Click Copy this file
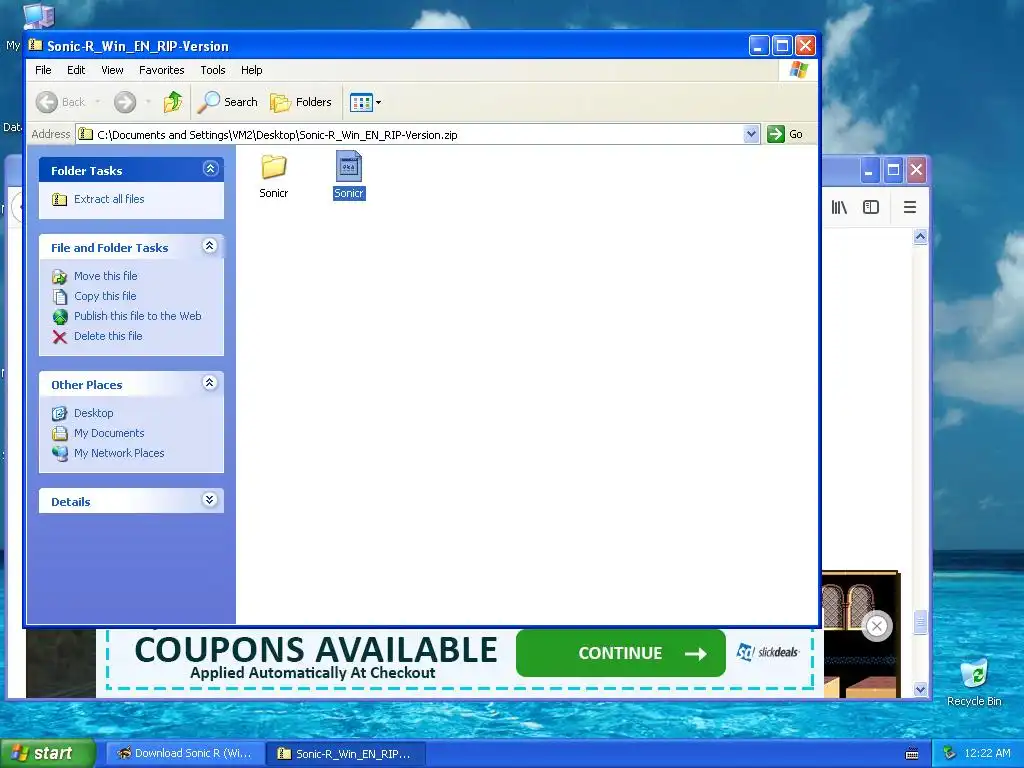This screenshot has height=768, width=1024. coord(105,296)
